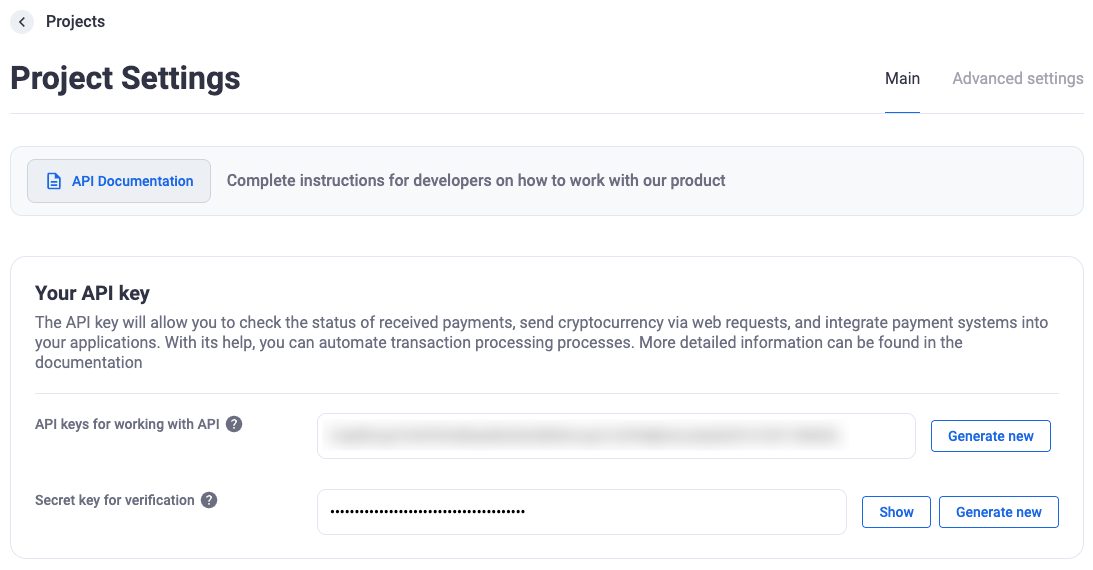The image size is (1093, 570).
Task: Open the API Documentation button
Action: 119,181
